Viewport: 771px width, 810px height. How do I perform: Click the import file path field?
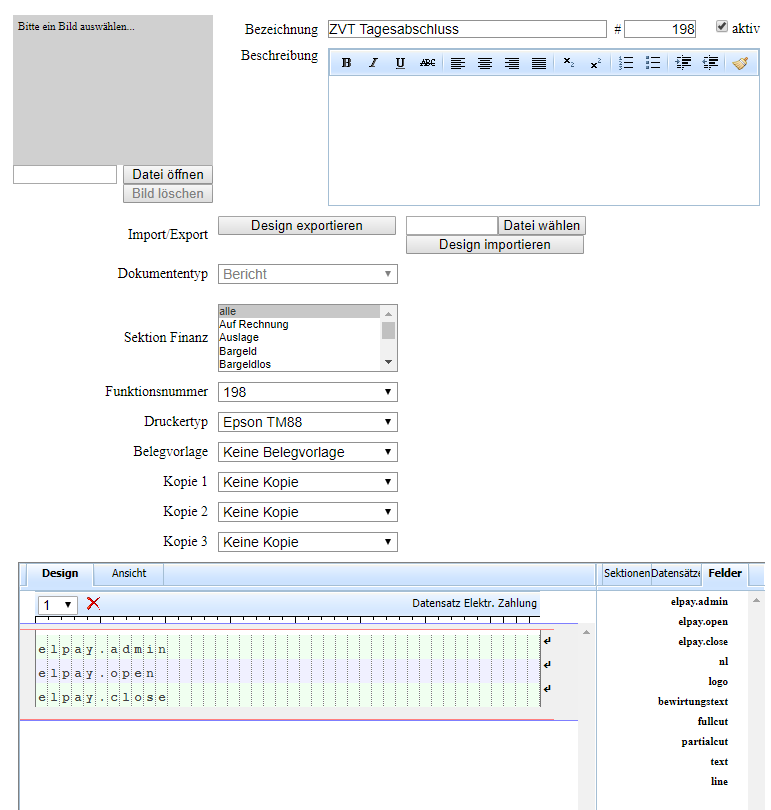(x=452, y=226)
